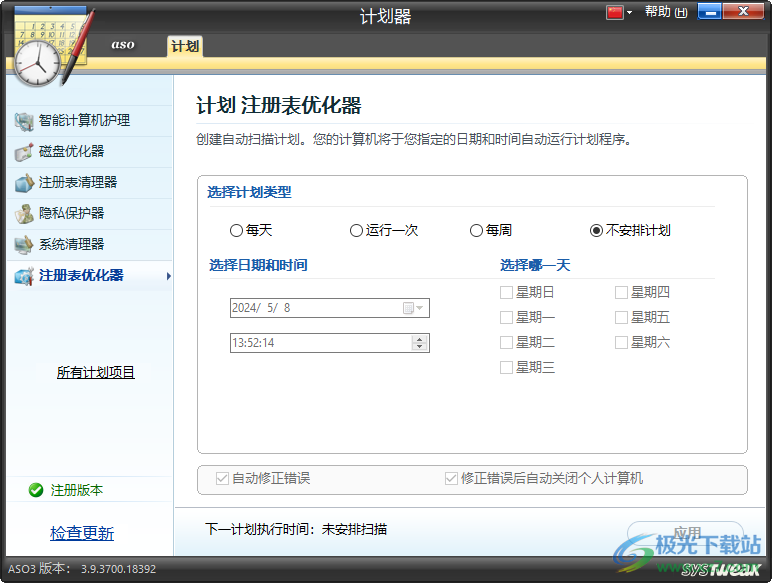The image size is (772, 583).
Task: Check the 星期日 checkbox
Action: [506, 292]
